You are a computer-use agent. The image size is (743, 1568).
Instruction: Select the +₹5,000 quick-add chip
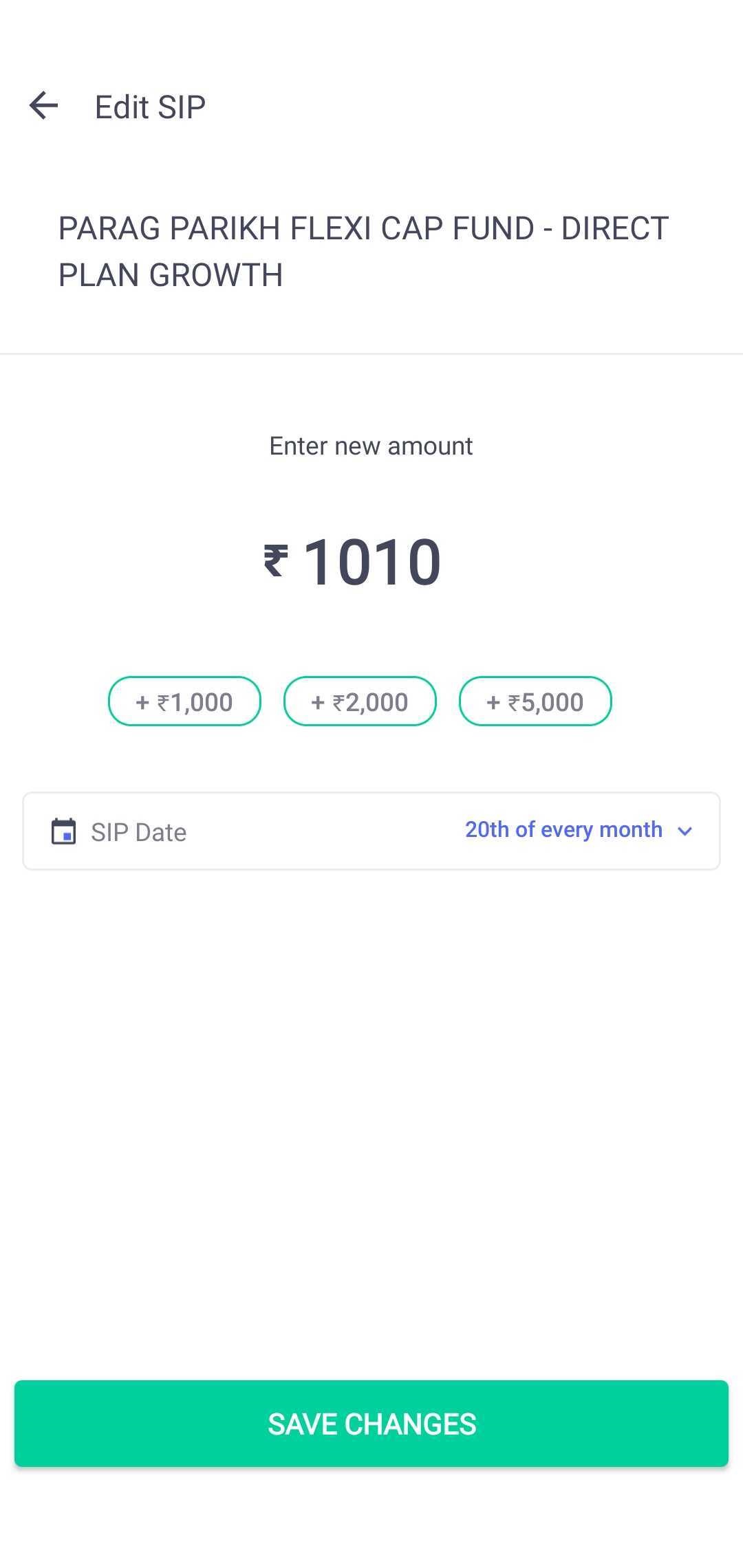535,701
